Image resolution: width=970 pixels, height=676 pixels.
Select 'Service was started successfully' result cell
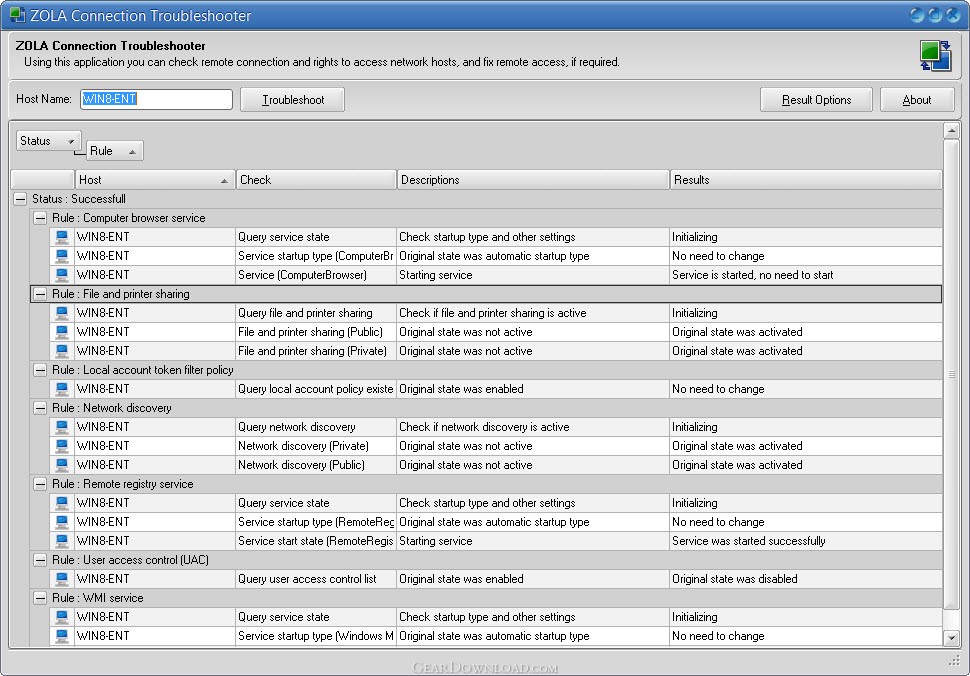point(805,541)
